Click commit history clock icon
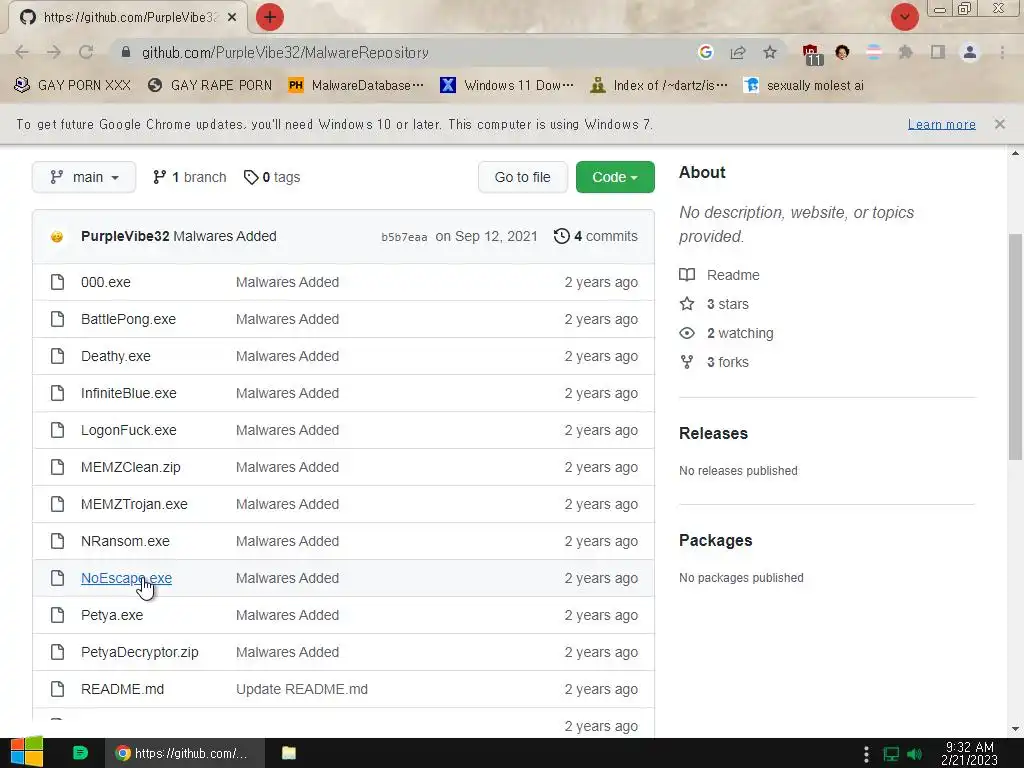Image resolution: width=1024 pixels, height=768 pixels. click(x=561, y=236)
